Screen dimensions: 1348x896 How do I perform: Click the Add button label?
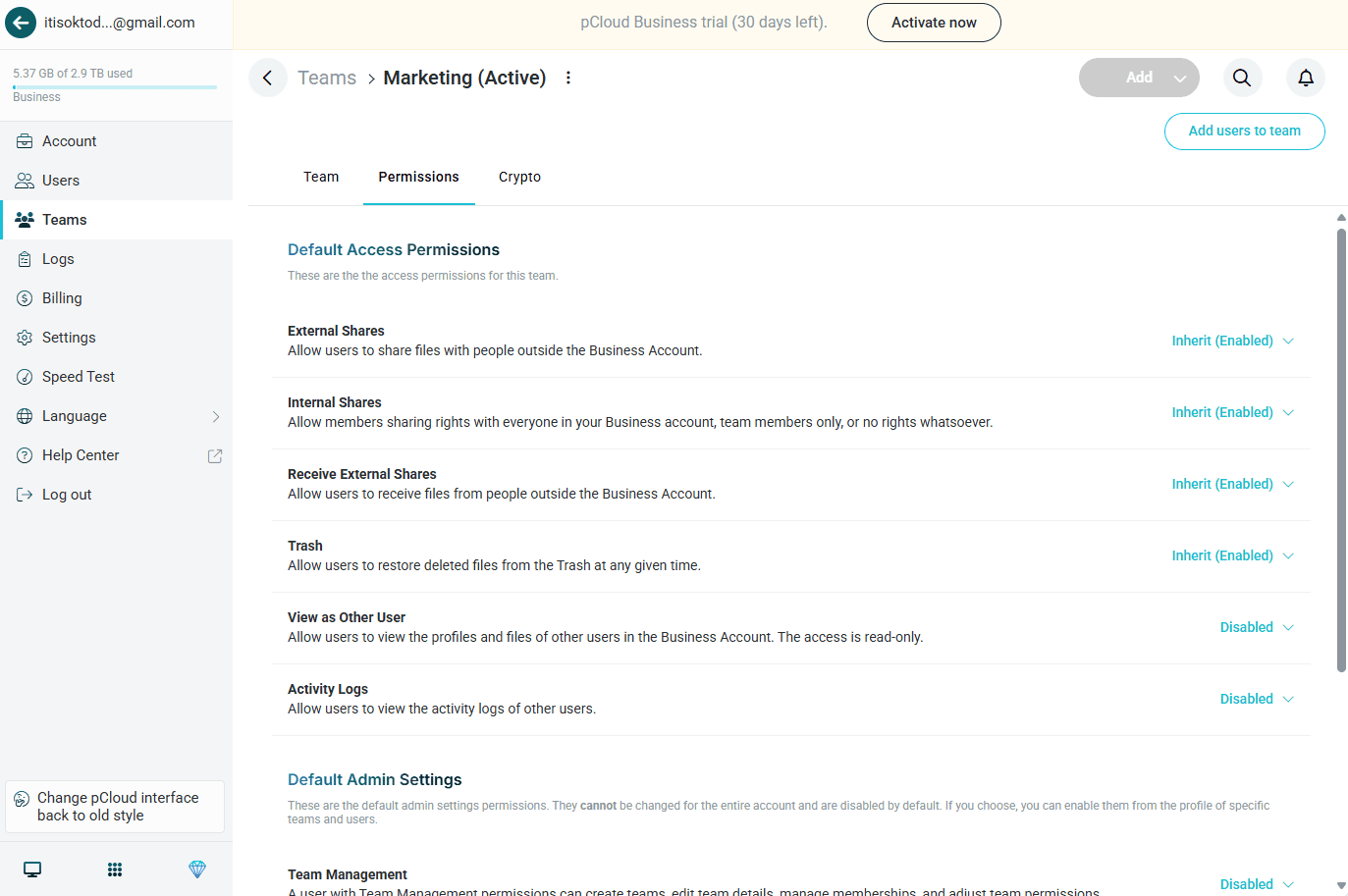click(1139, 78)
